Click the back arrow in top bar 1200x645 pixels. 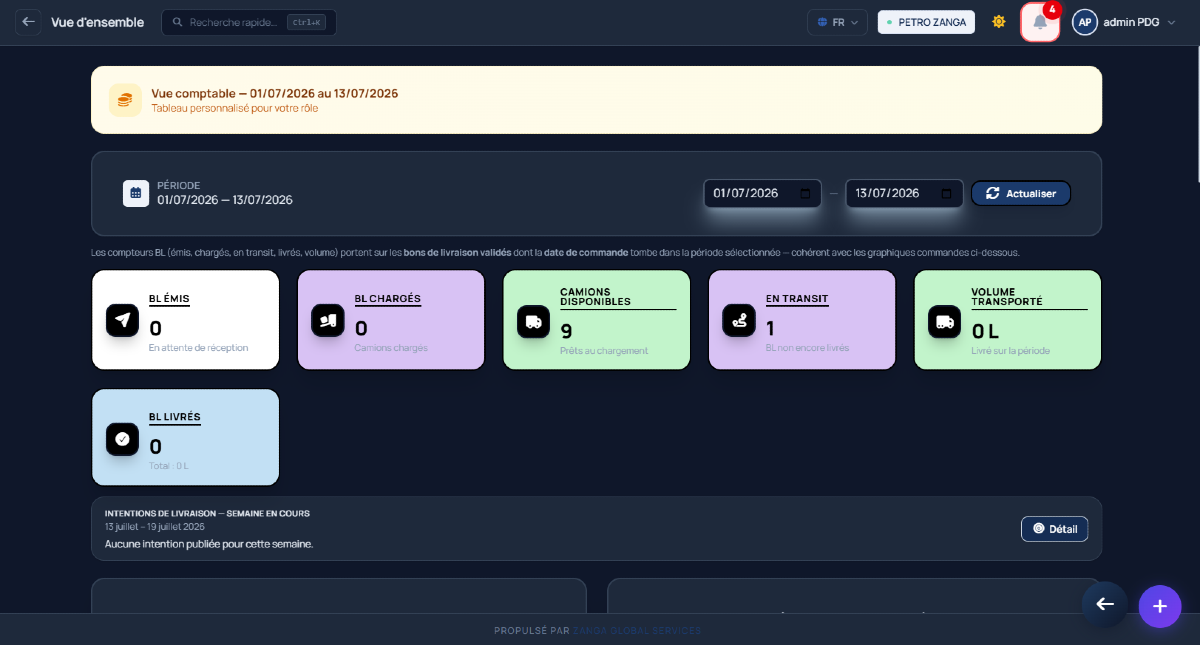pos(28,22)
